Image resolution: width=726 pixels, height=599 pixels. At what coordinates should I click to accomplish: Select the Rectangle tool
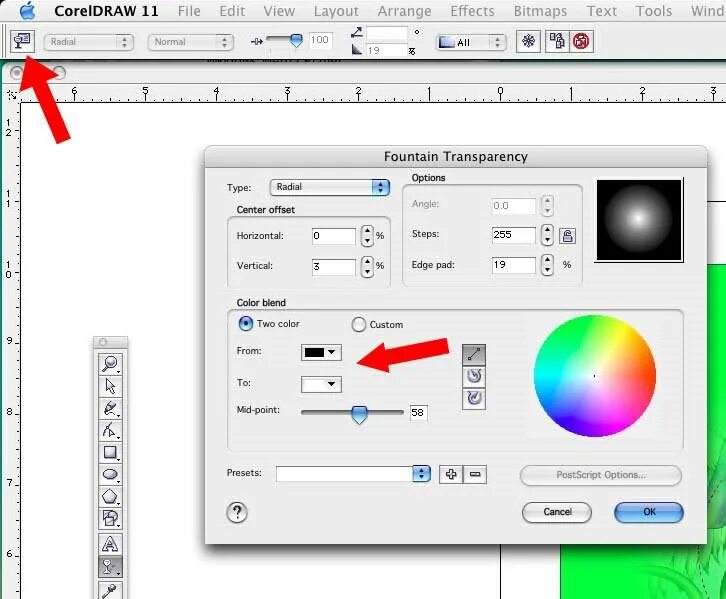(x=110, y=452)
